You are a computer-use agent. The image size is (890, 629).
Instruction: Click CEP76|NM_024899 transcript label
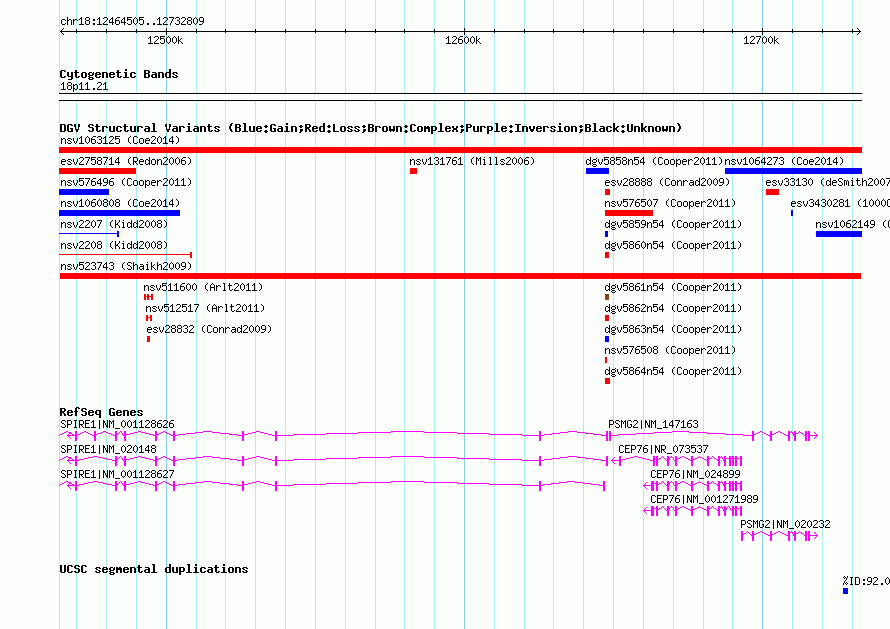(x=695, y=474)
